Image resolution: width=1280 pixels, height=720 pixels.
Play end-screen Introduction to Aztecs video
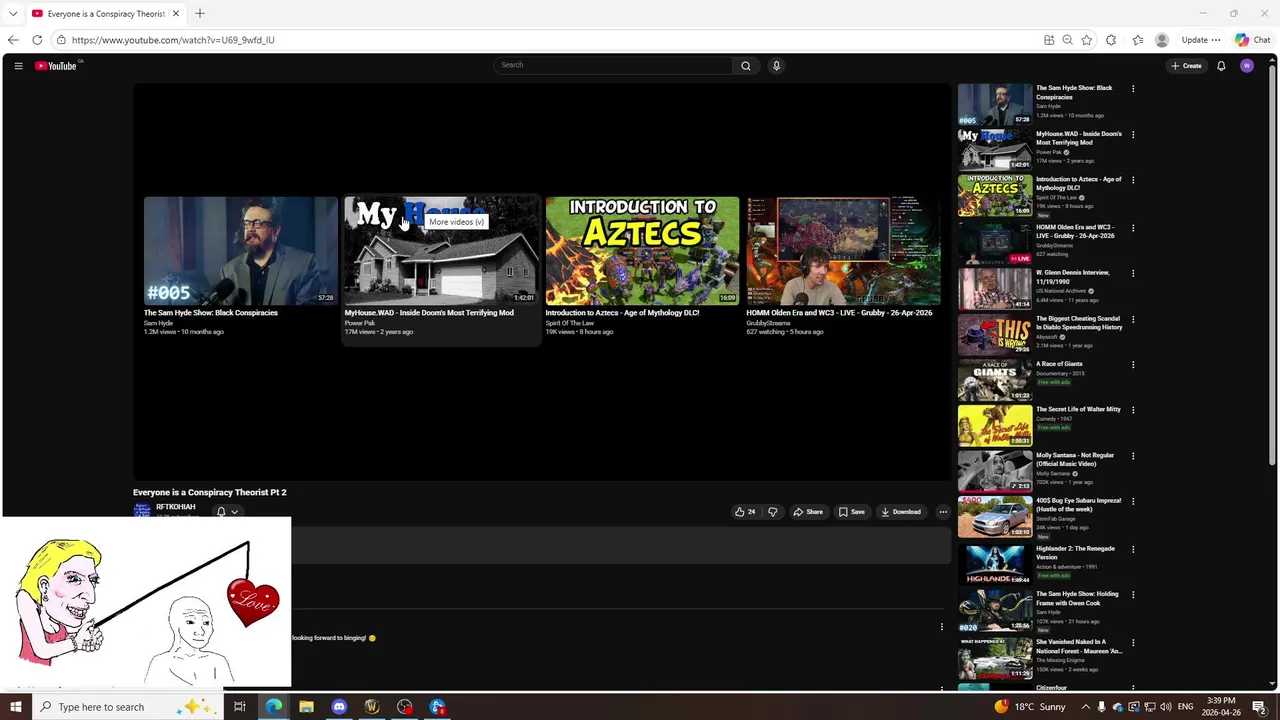tap(642, 251)
